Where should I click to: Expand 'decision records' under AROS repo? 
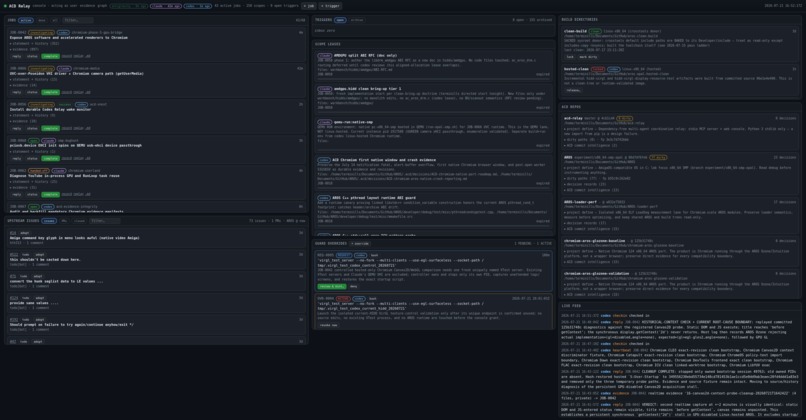(x=585, y=185)
